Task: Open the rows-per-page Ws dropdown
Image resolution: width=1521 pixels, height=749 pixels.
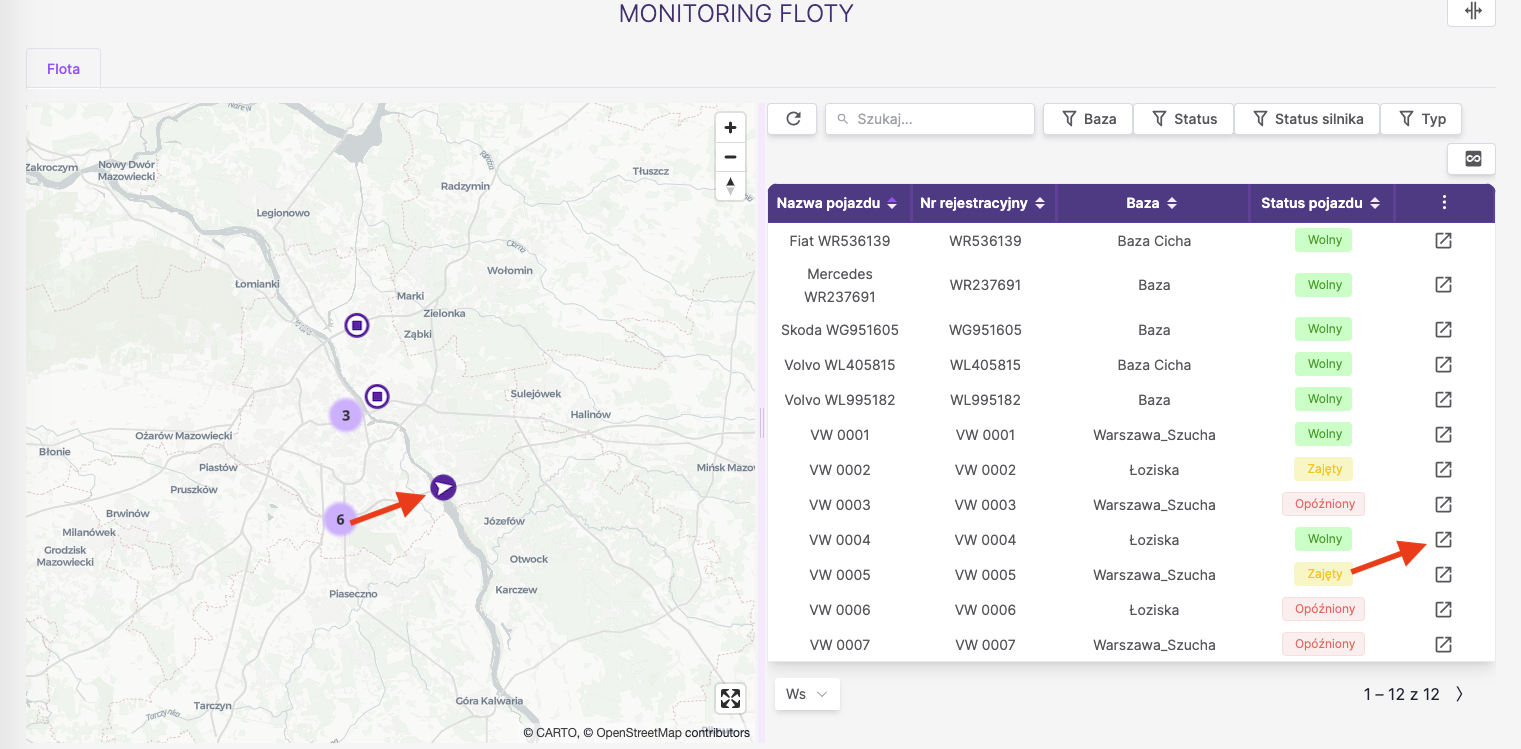Action: 807,694
